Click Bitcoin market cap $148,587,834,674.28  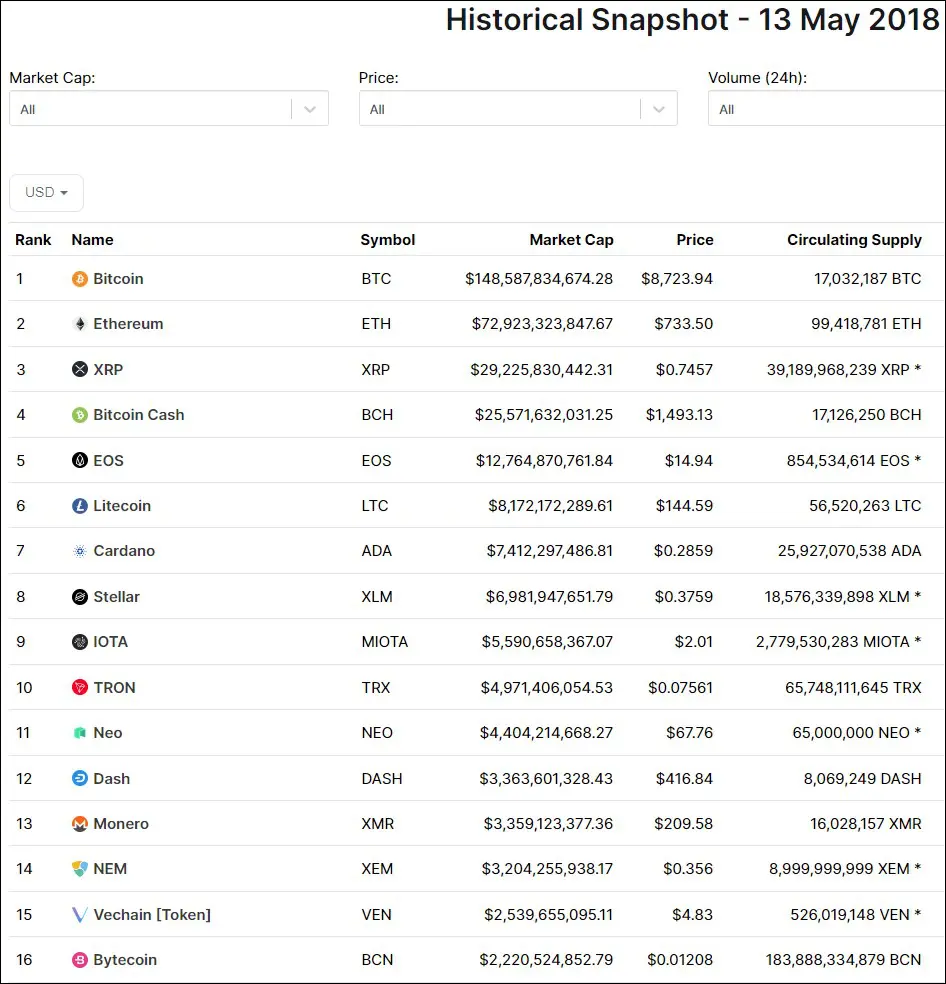pyautogui.click(x=539, y=279)
